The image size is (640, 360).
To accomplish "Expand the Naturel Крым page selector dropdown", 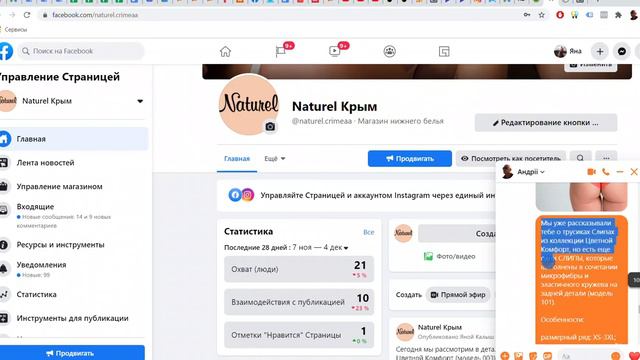I will tap(140, 101).
